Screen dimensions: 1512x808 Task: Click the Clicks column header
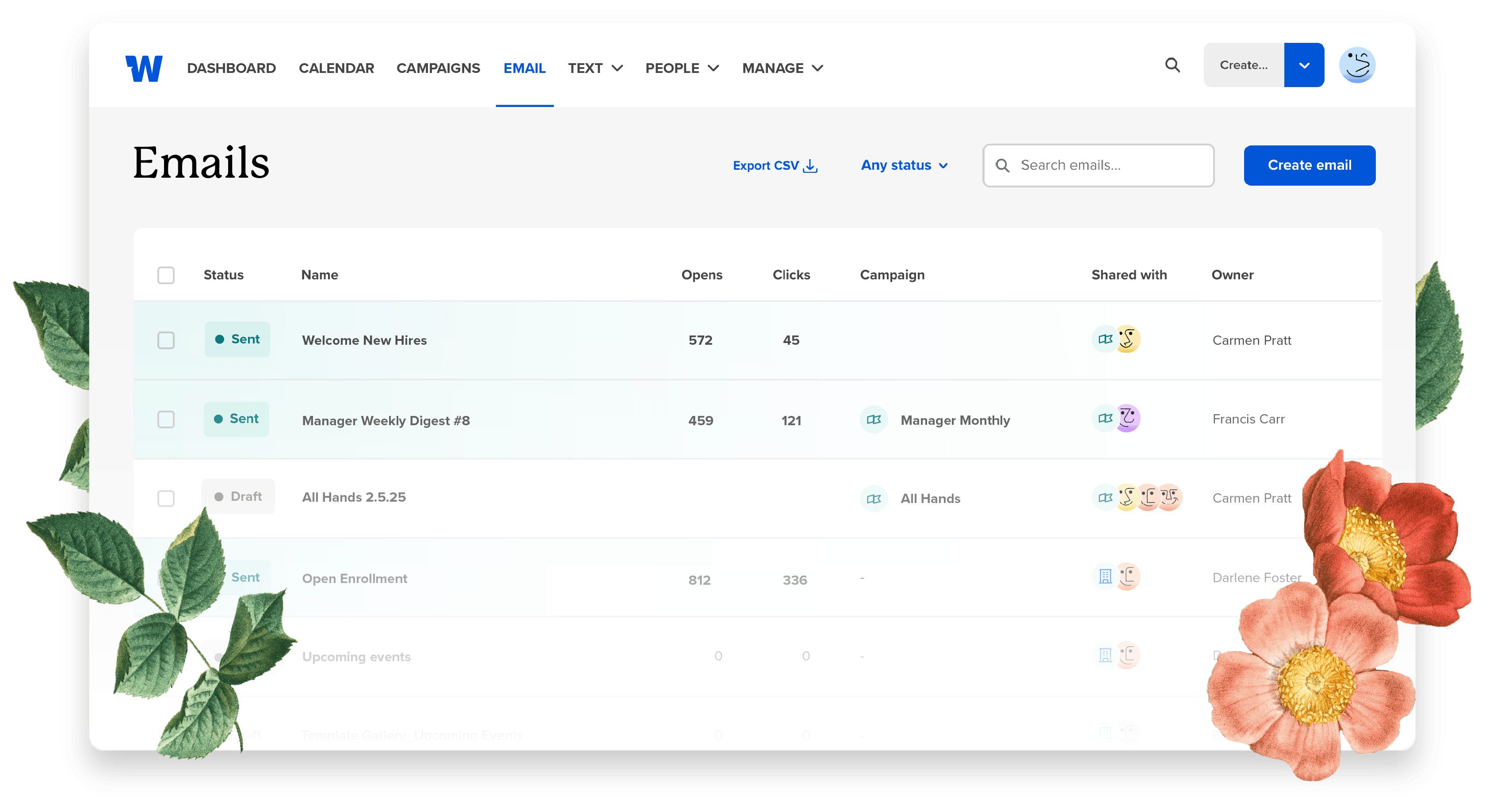click(791, 275)
